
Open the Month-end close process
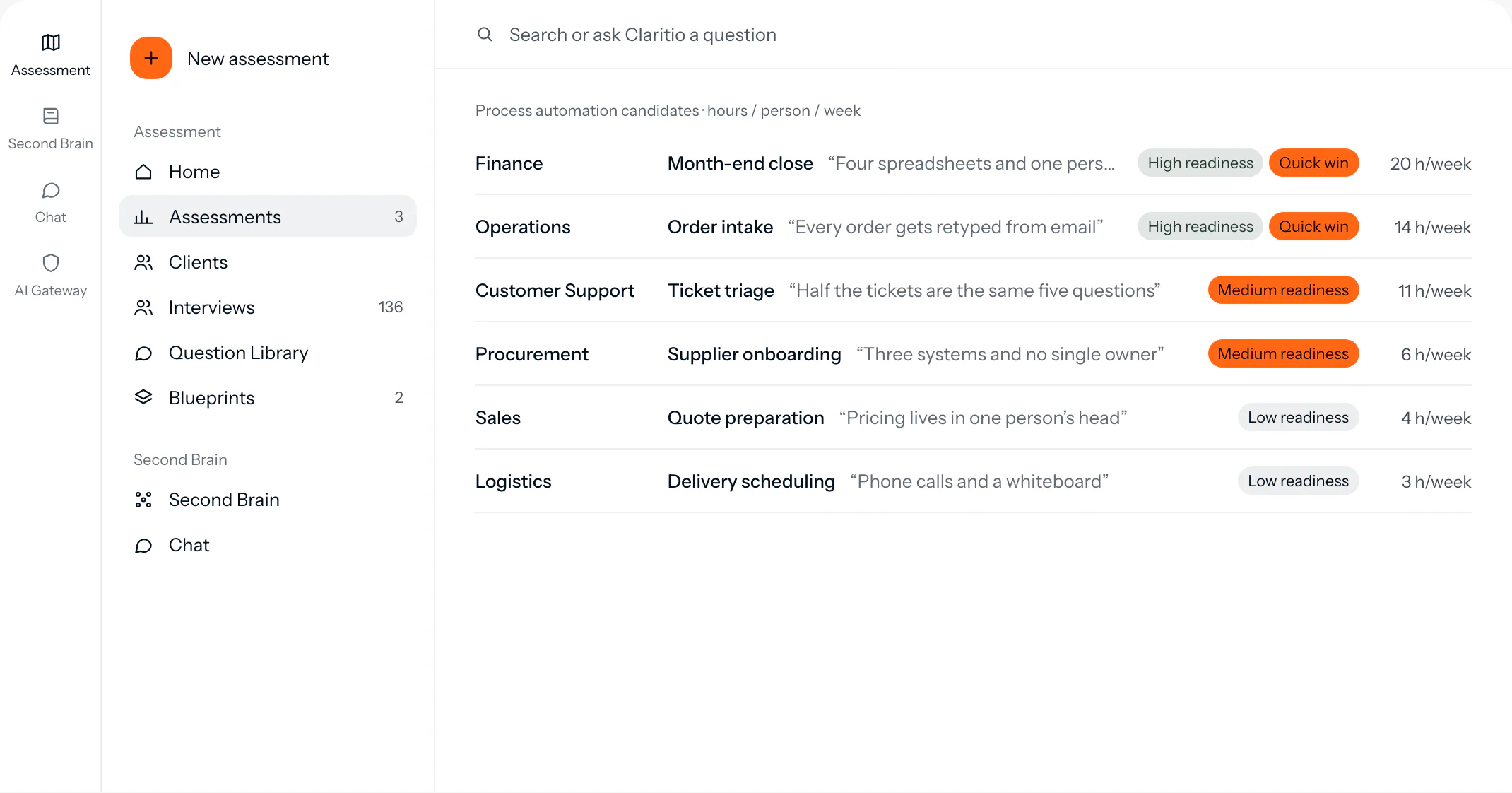tap(740, 163)
